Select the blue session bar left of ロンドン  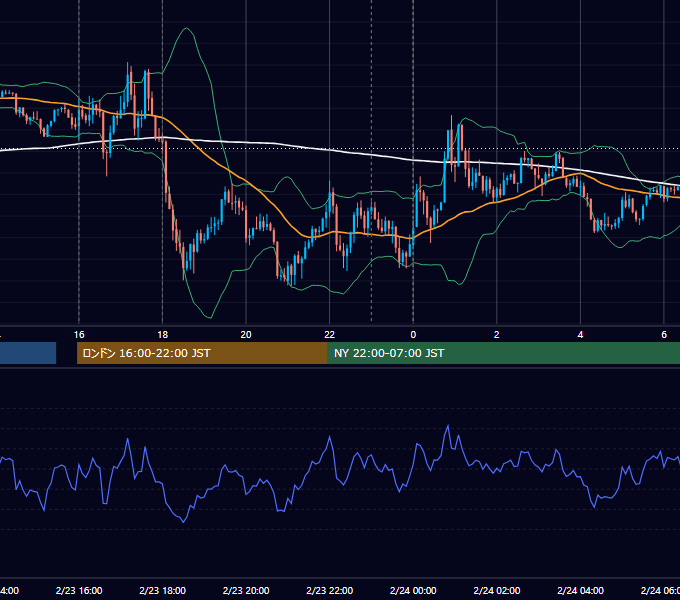pyautogui.click(x=28, y=353)
